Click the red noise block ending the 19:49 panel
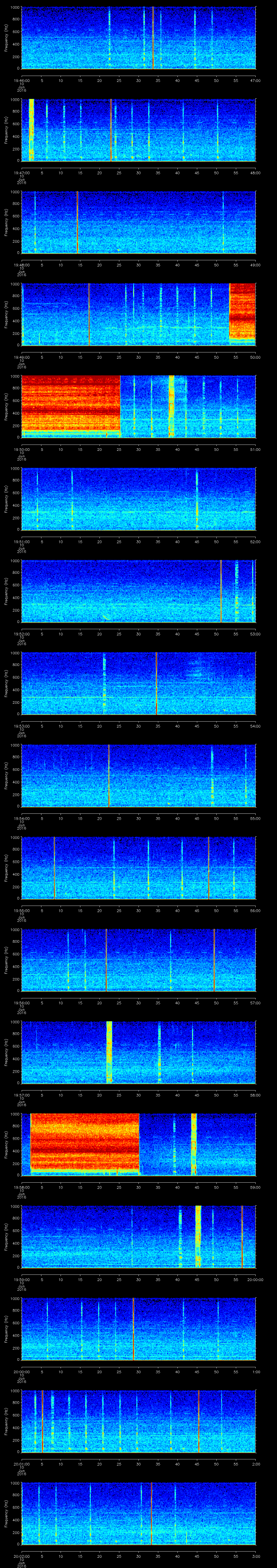Screen dimensions: 277x1568 [x=242, y=311]
